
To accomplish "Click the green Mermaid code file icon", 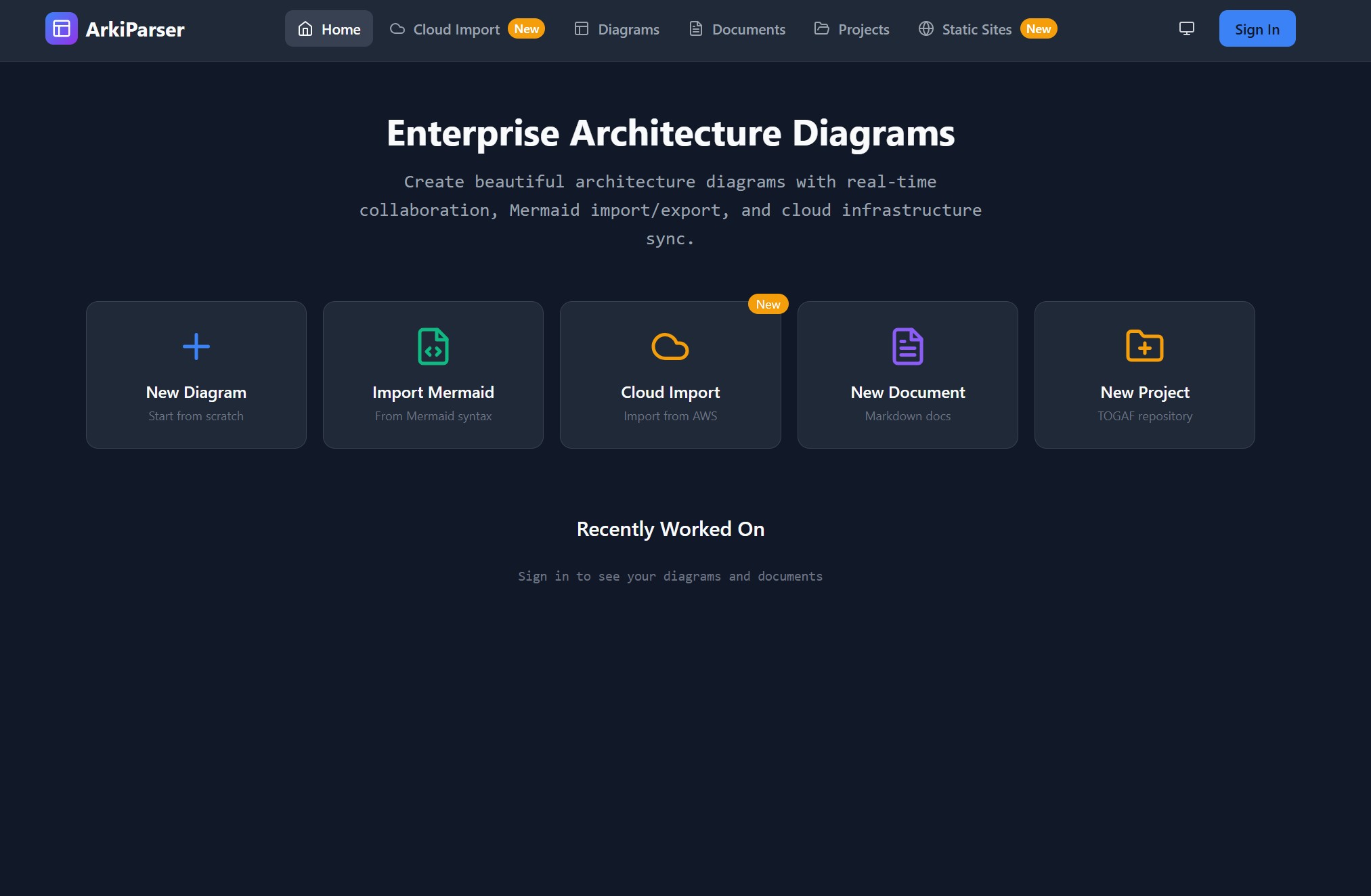I will 433,346.
